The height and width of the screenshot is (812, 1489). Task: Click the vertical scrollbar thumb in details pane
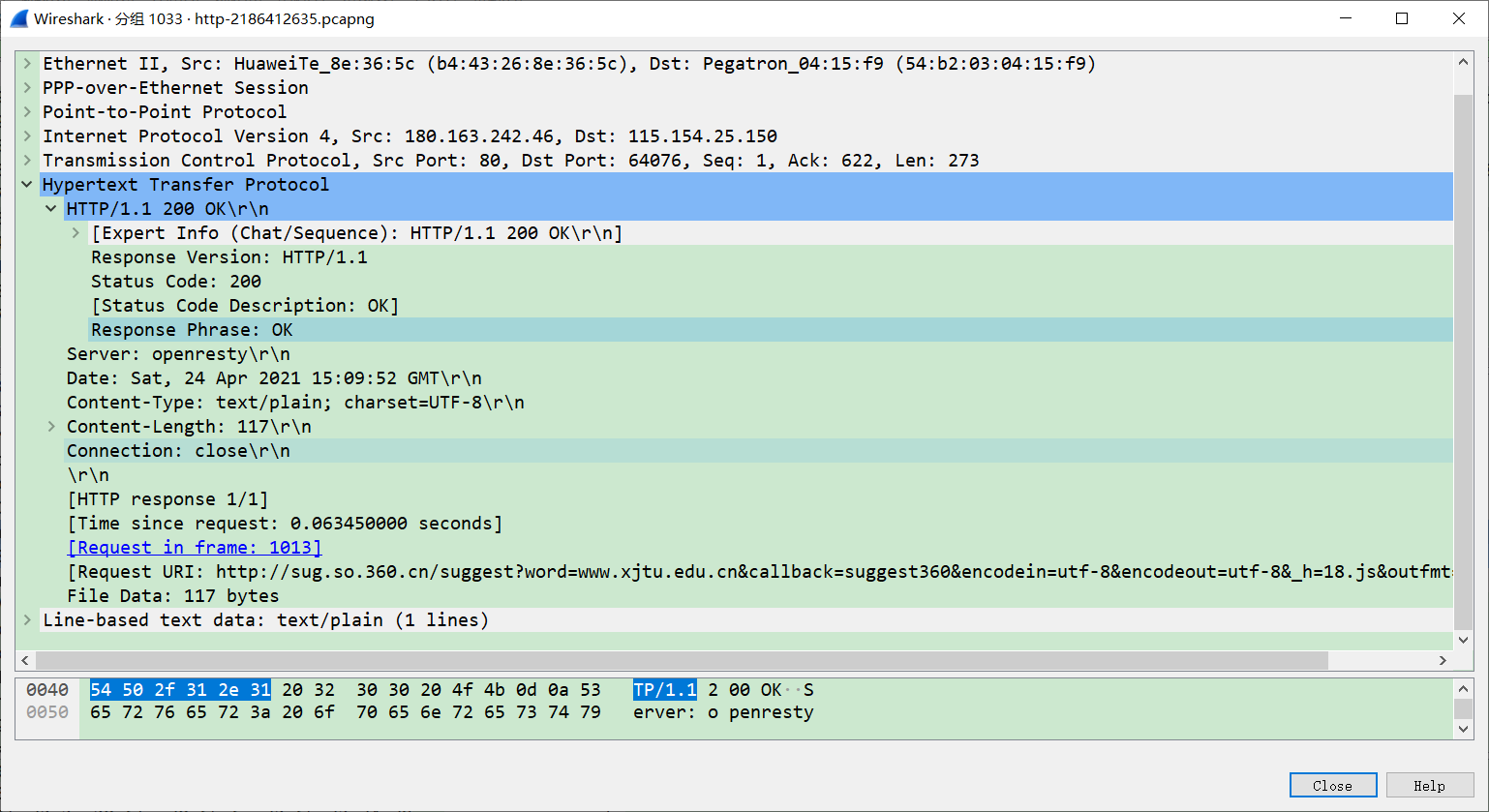pyautogui.click(x=1464, y=360)
